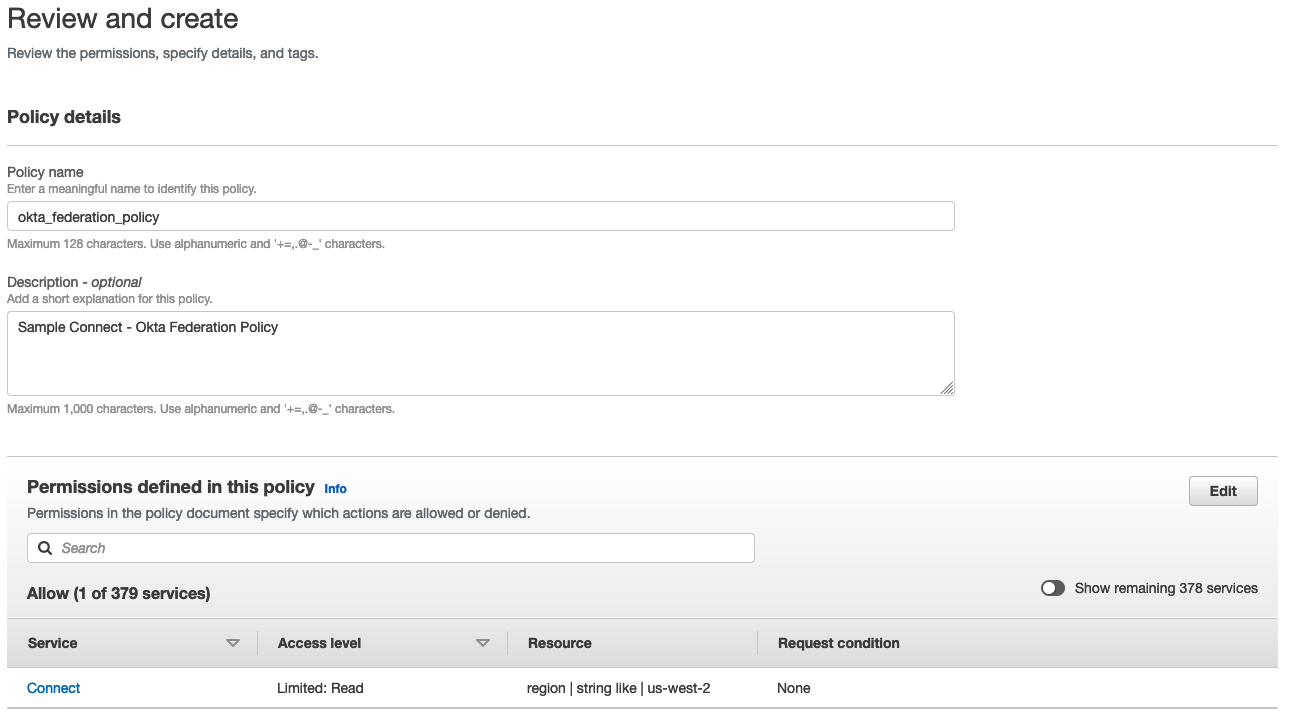Select the Service column header

53,643
